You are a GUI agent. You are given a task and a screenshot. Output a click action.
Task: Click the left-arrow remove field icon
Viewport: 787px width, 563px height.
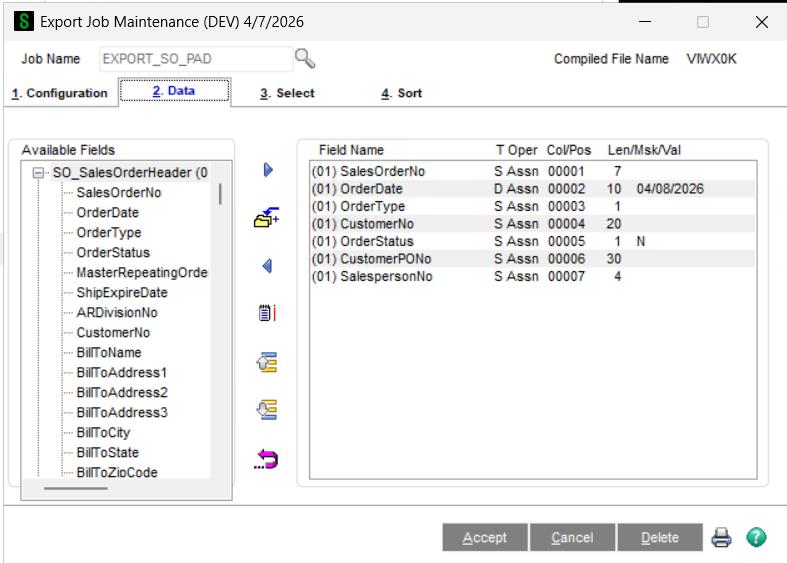[267, 266]
